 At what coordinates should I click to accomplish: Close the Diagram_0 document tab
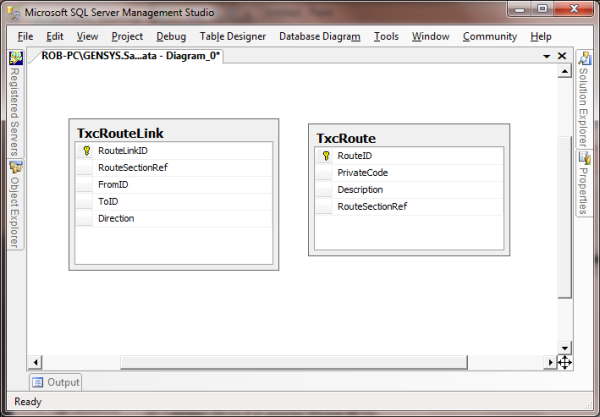tap(562, 56)
